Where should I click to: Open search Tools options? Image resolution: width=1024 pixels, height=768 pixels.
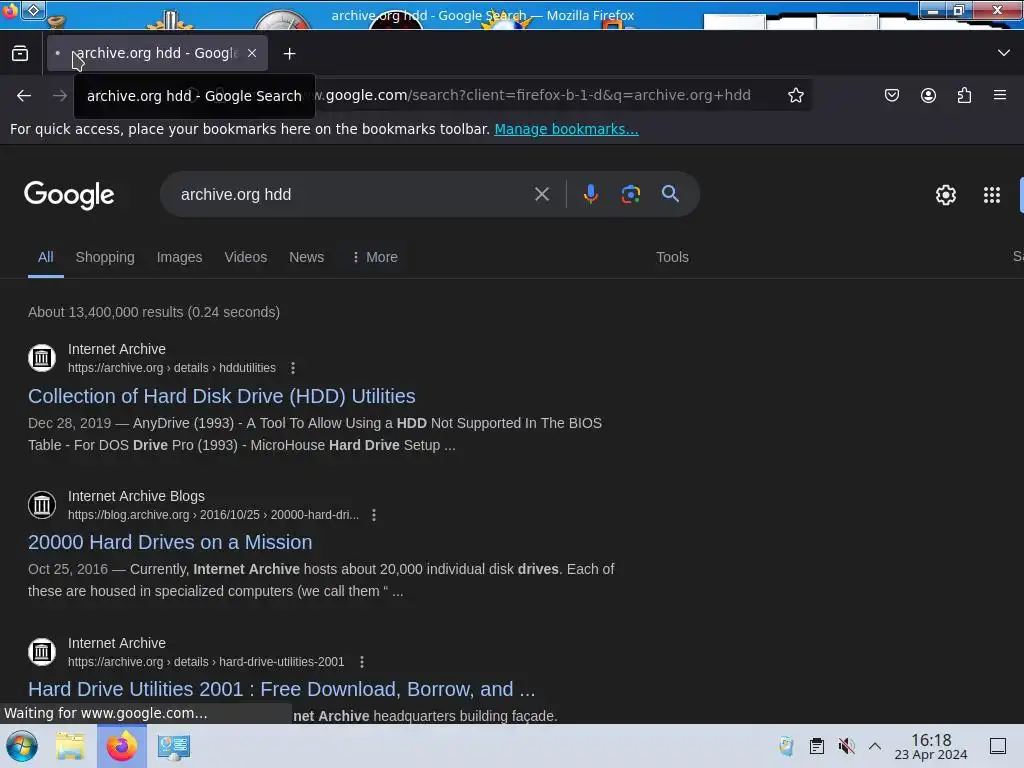click(x=672, y=257)
